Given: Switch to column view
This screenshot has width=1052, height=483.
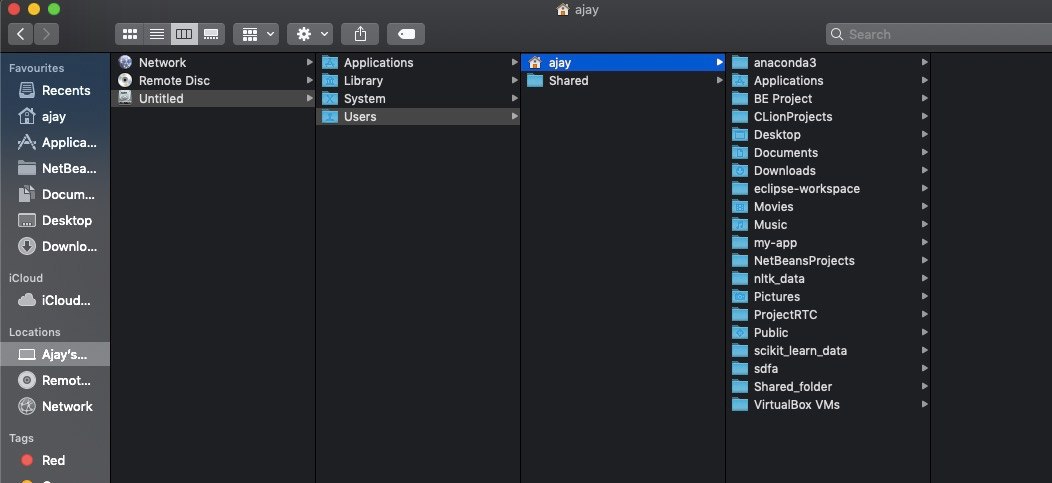Looking at the screenshot, I should [184, 34].
